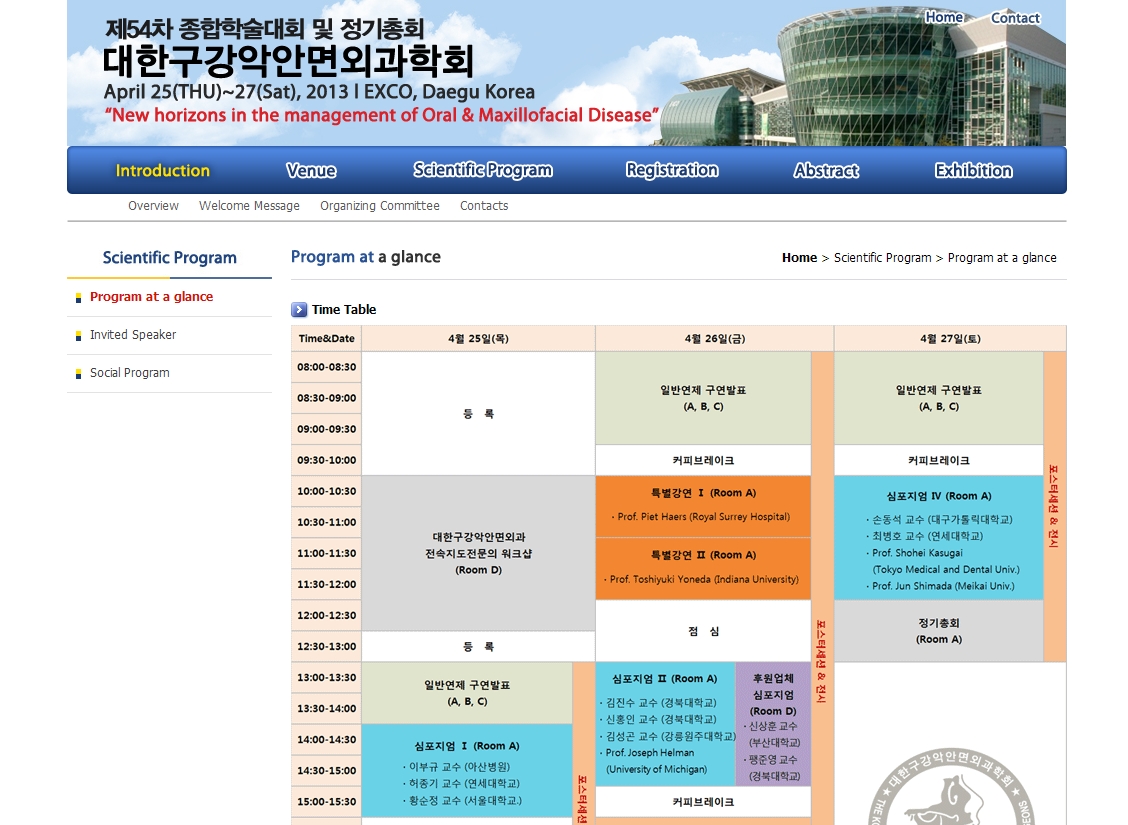The image size is (1128, 825).
Task: Click the 점심 lunch cell
Action: click(703, 631)
